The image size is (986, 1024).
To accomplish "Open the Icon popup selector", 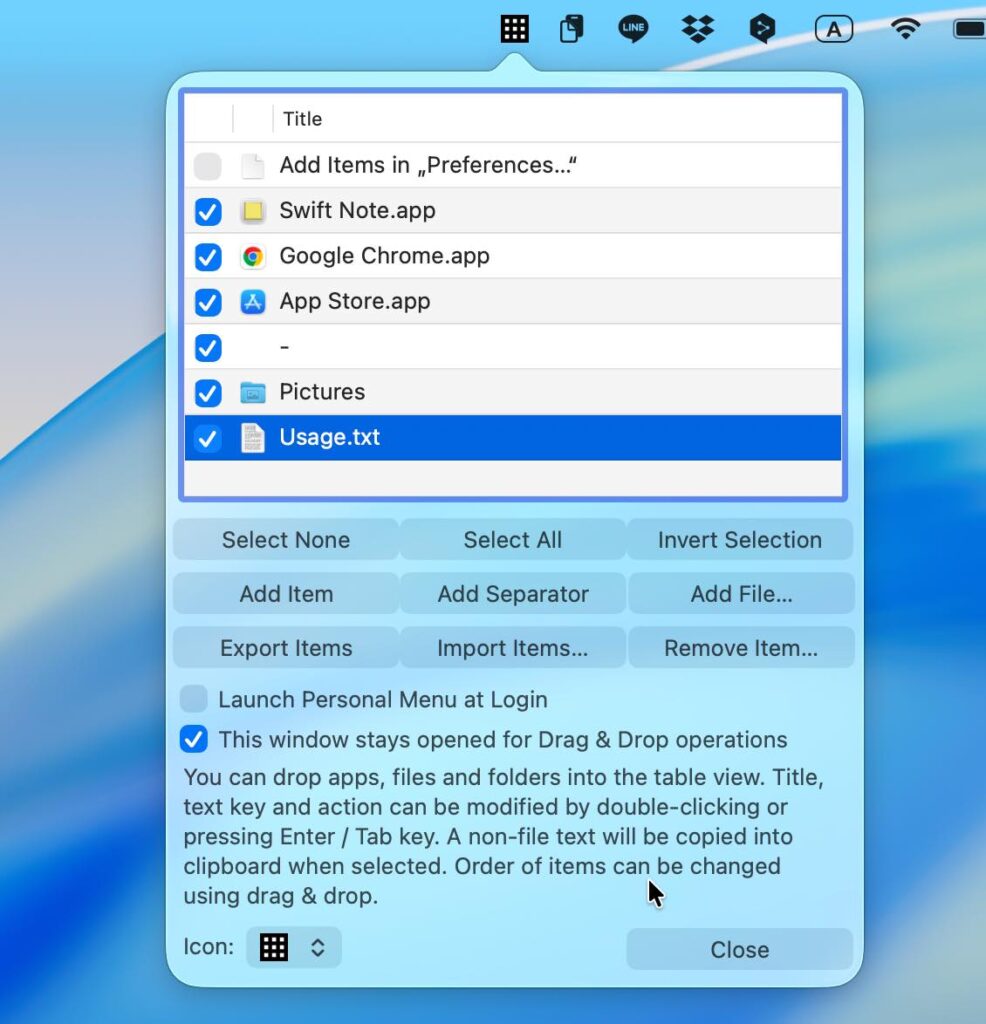I will click(x=294, y=947).
